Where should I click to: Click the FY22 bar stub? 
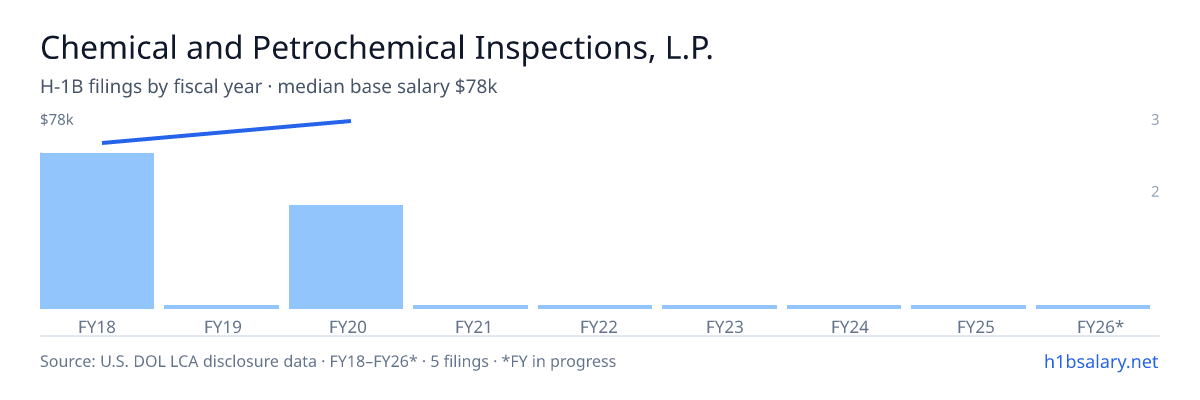click(x=595, y=307)
